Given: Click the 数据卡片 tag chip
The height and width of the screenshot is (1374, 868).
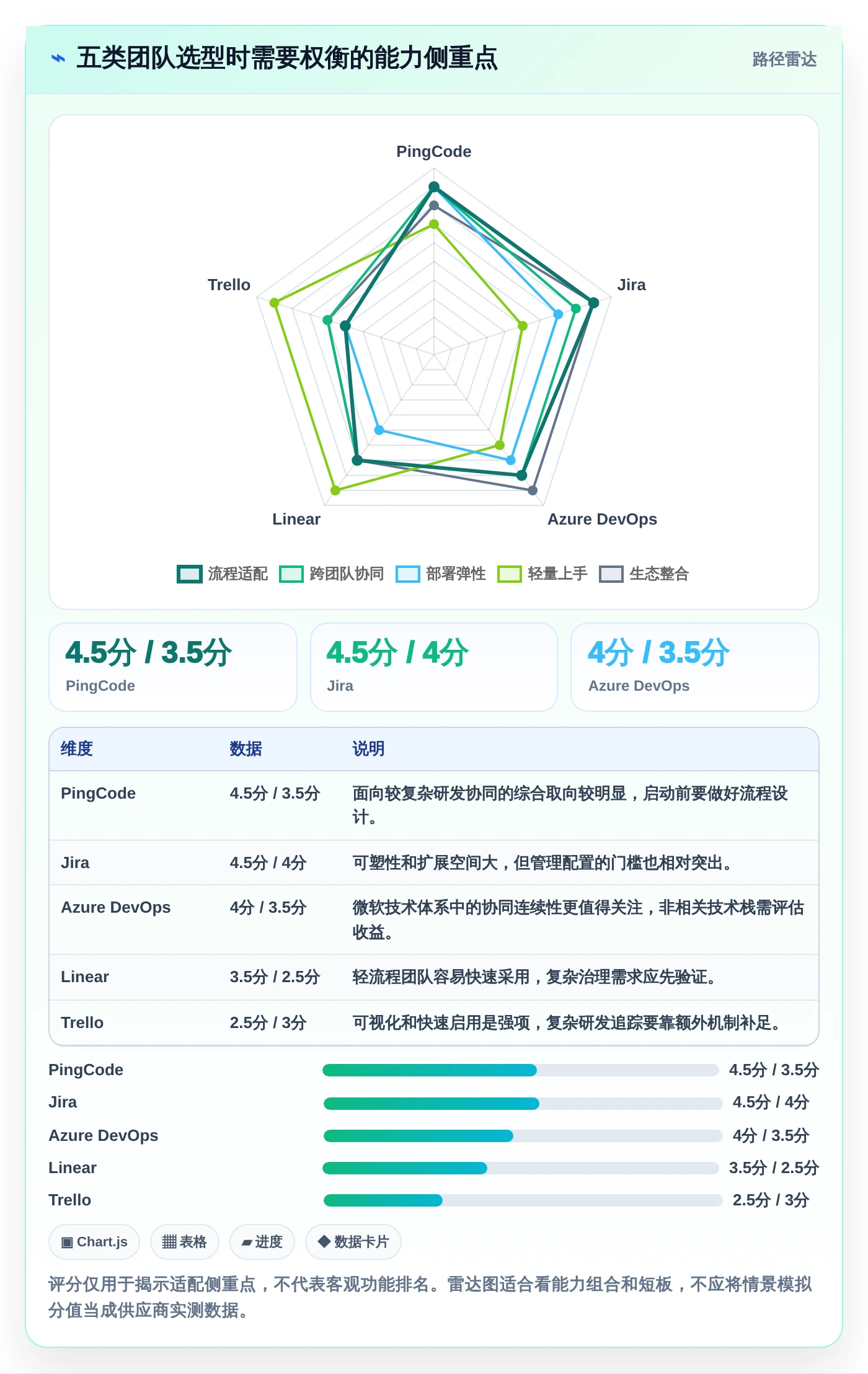Looking at the screenshot, I should pyautogui.click(x=353, y=1242).
